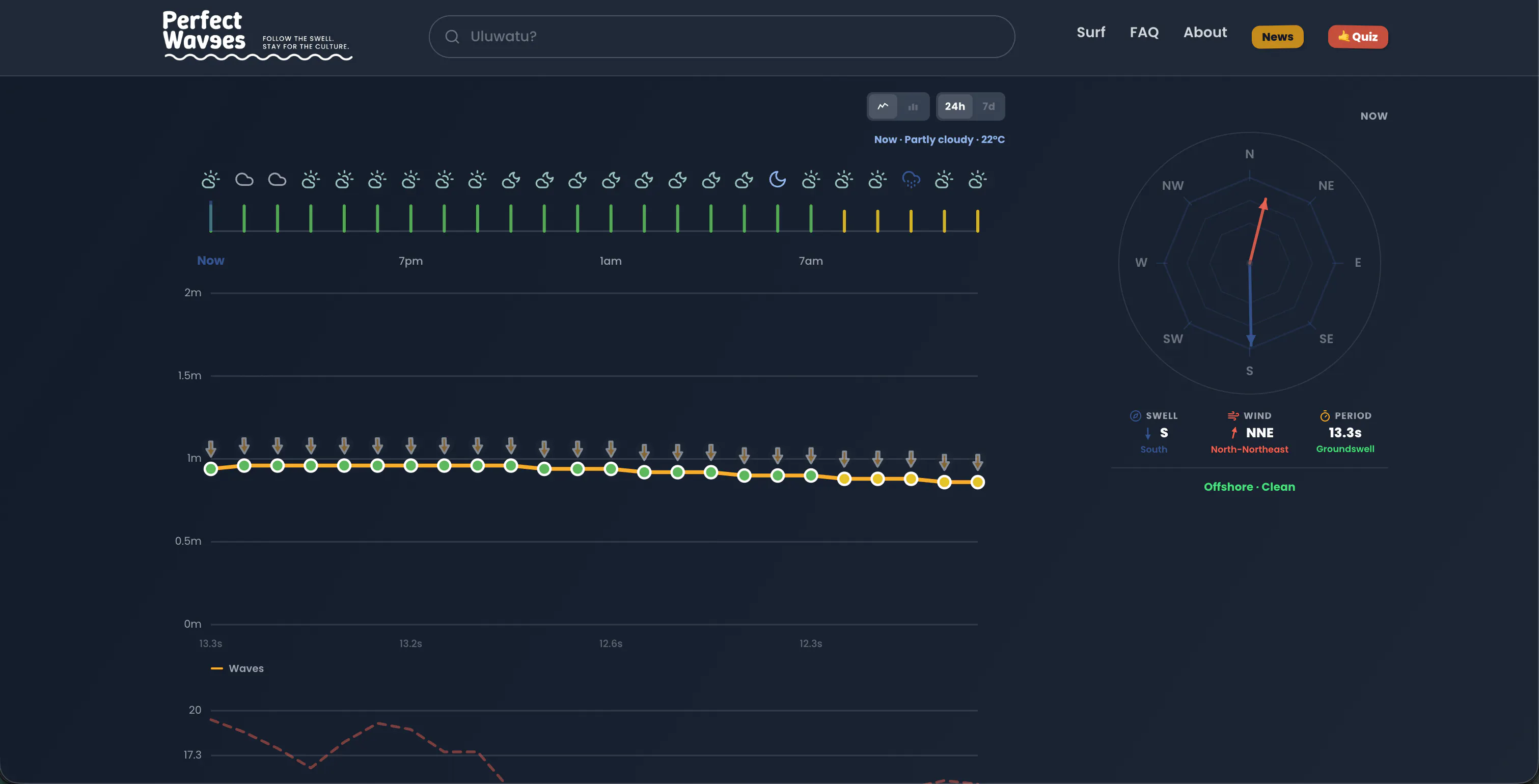The height and width of the screenshot is (784, 1539).
Task: Click the 17.3 axis label on lower chart
Action: point(193,755)
